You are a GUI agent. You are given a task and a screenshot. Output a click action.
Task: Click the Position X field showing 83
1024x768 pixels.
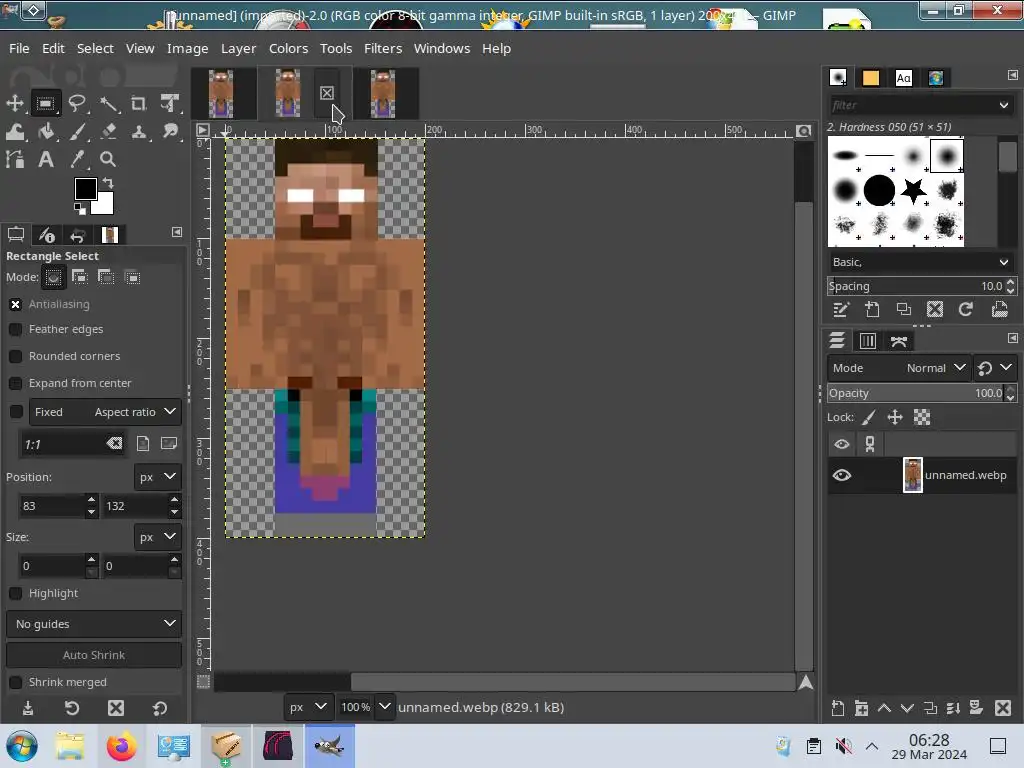pos(52,506)
